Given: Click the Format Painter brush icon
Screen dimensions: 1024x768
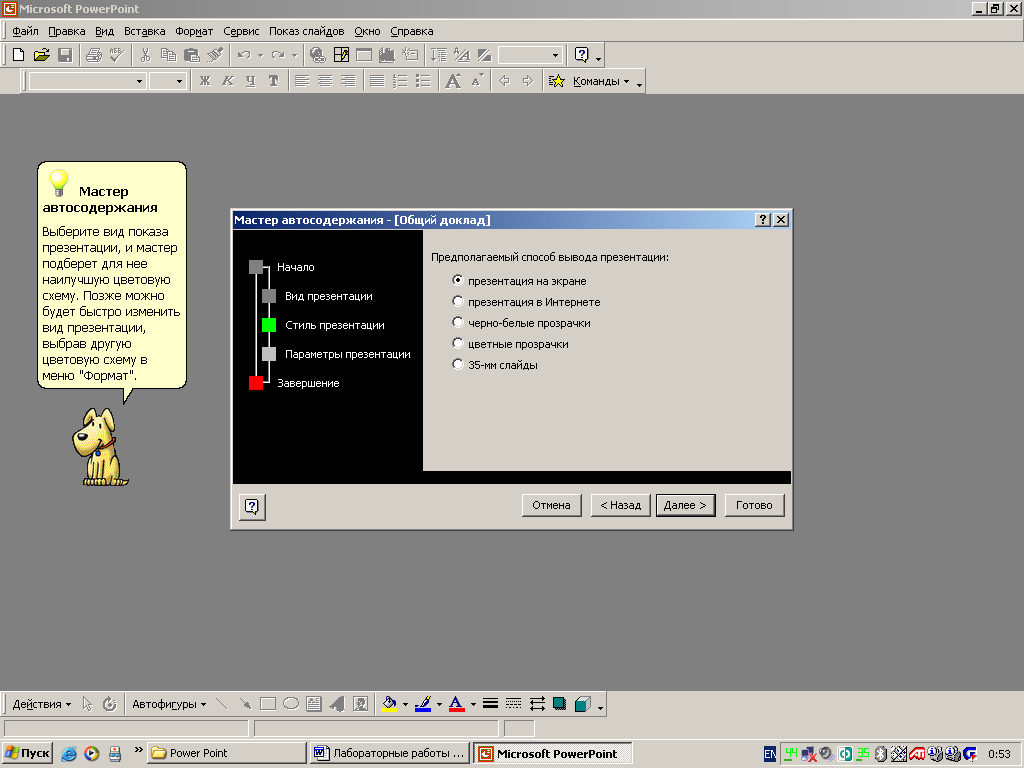Looking at the screenshot, I should click(215, 55).
